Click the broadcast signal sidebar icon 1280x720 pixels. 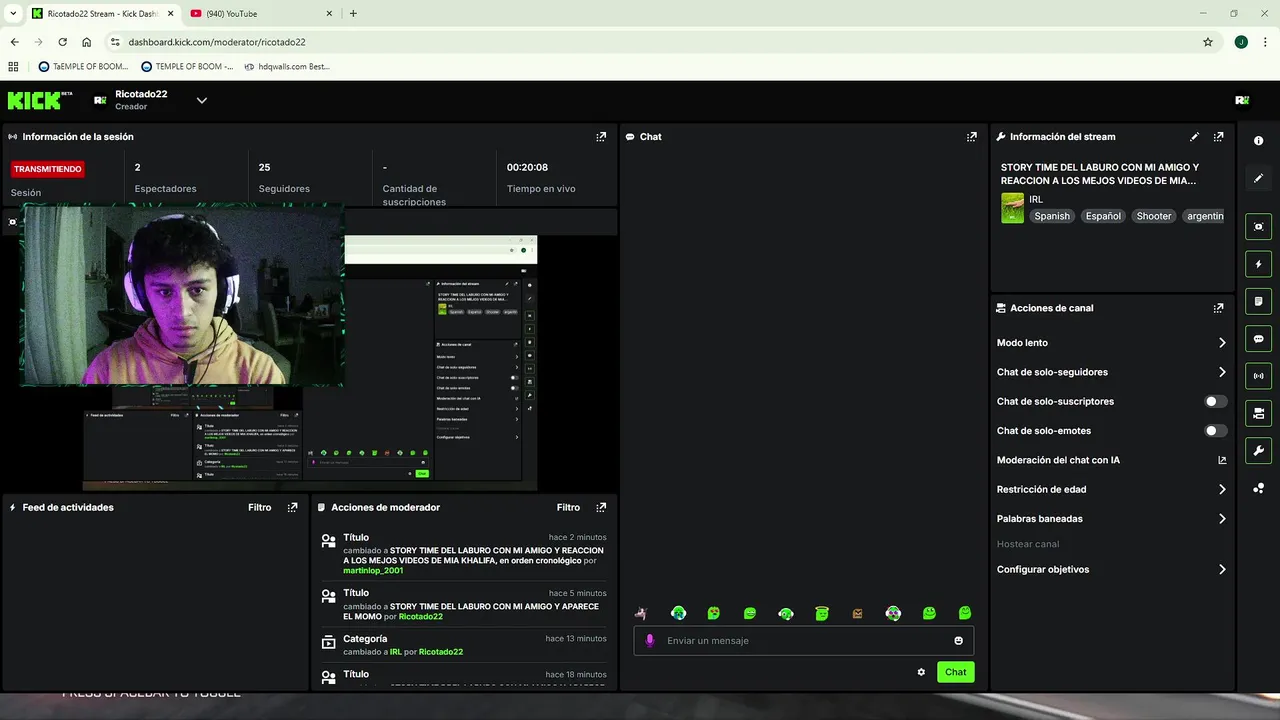click(1258, 376)
